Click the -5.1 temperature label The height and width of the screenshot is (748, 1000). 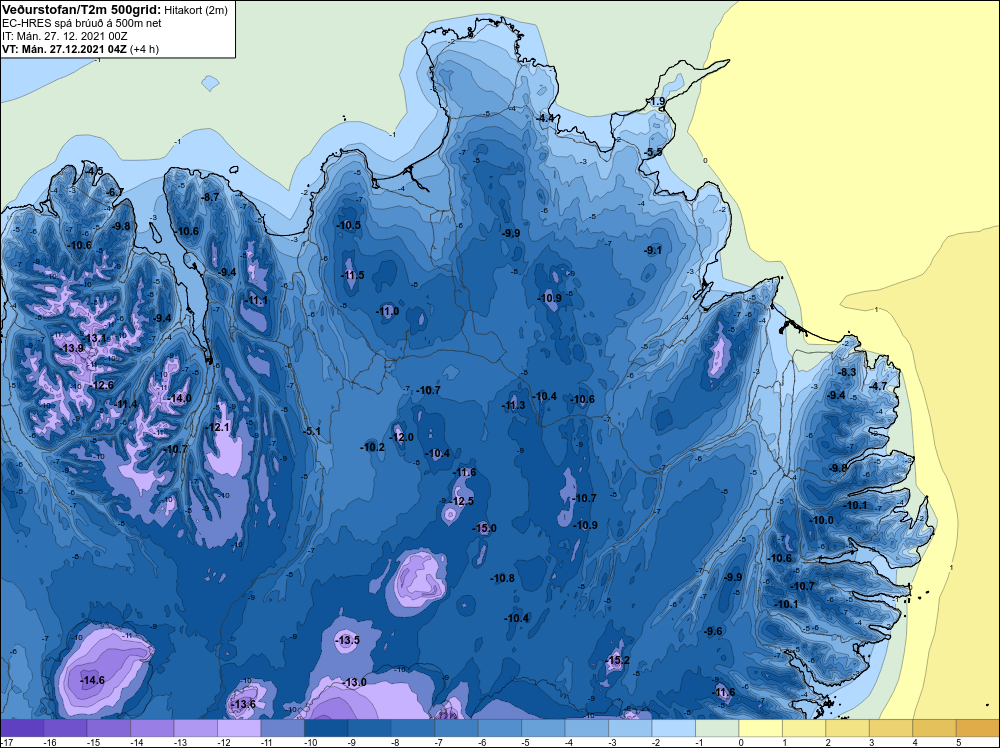[311, 431]
